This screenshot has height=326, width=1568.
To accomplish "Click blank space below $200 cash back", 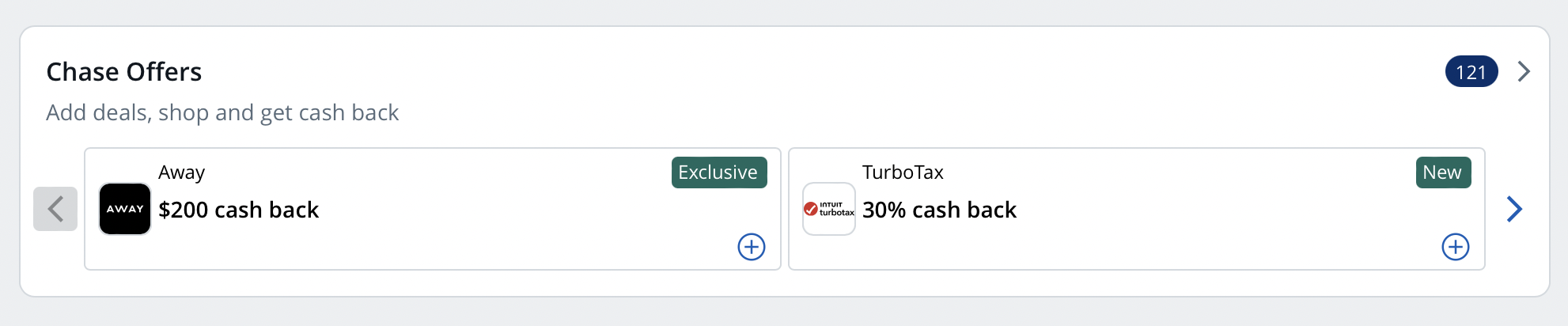I will [x=238, y=248].
